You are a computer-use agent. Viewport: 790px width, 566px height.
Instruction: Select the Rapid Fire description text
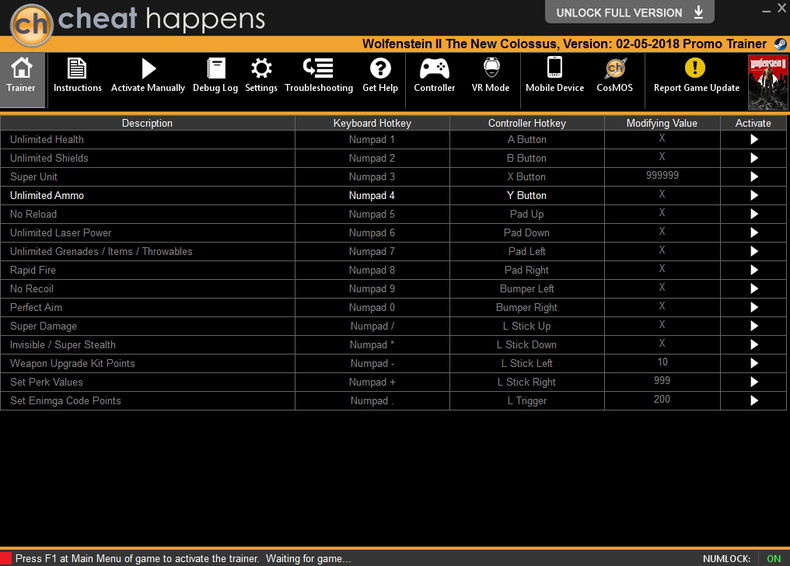point(33,270)
